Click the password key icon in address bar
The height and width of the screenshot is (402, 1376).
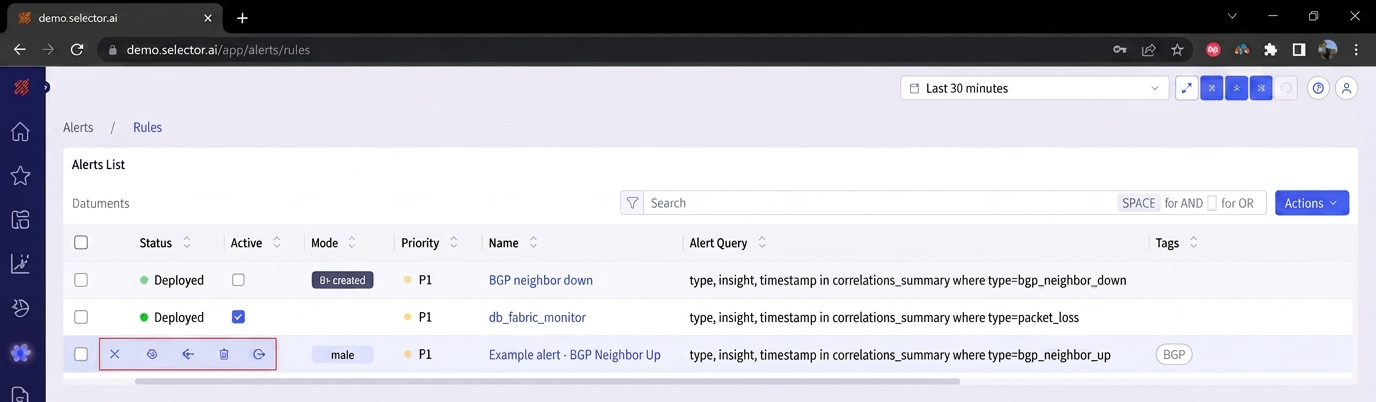point(1121,49)
